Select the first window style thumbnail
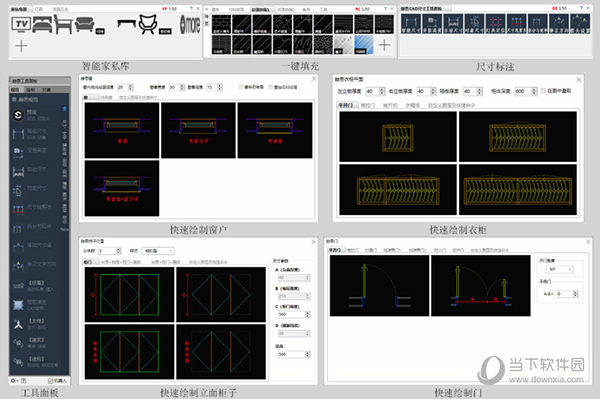 click(122, 130)
